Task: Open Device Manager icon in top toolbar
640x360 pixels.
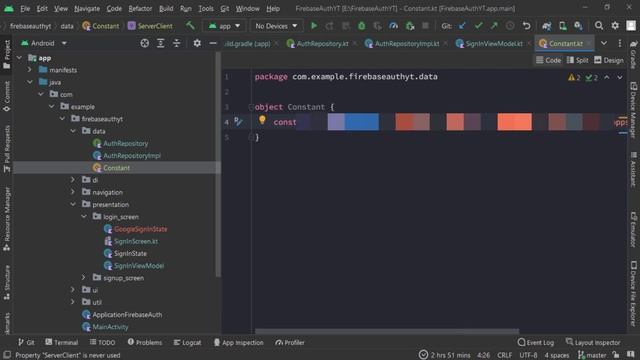Action: coord(562,26)
